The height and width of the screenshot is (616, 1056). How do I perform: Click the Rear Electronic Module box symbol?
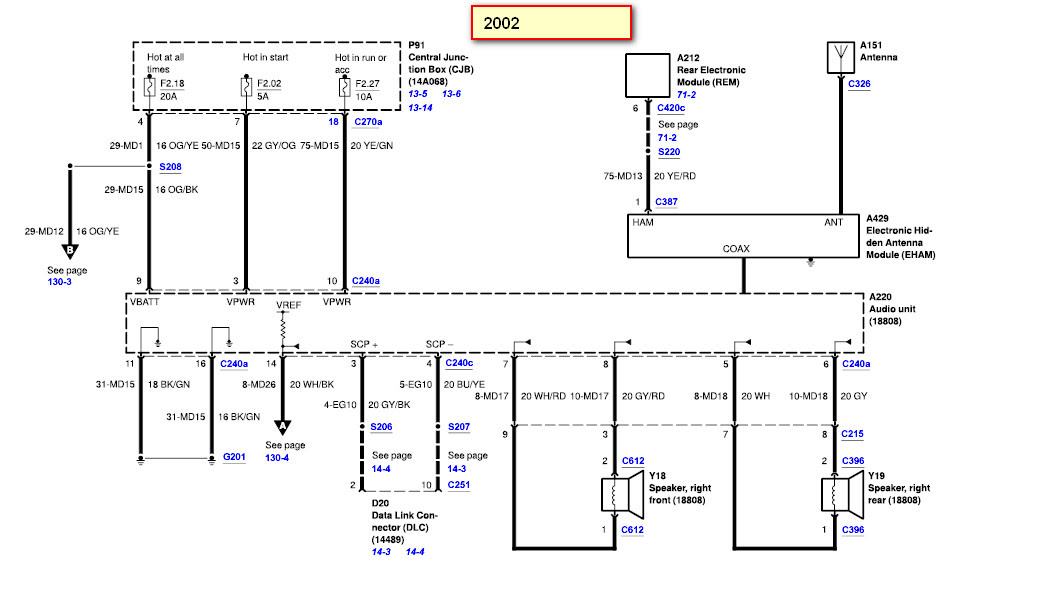(x=648, y=75)
